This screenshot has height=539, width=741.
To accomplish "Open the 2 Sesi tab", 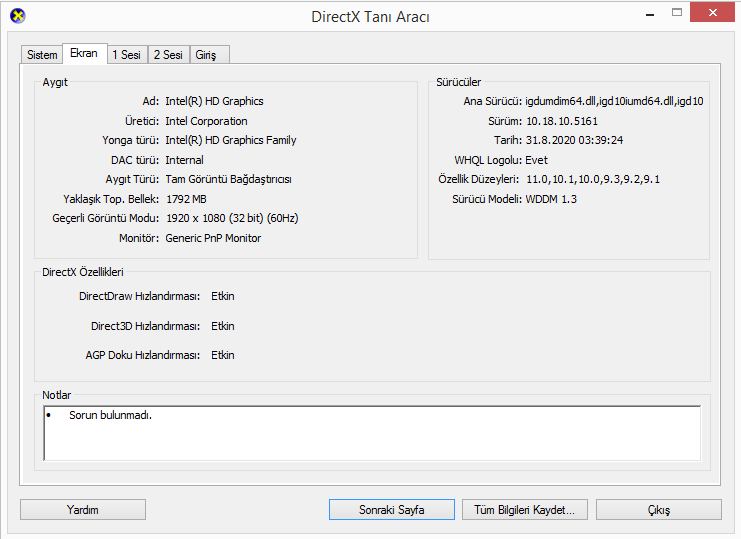I will [x=168, y=55].
